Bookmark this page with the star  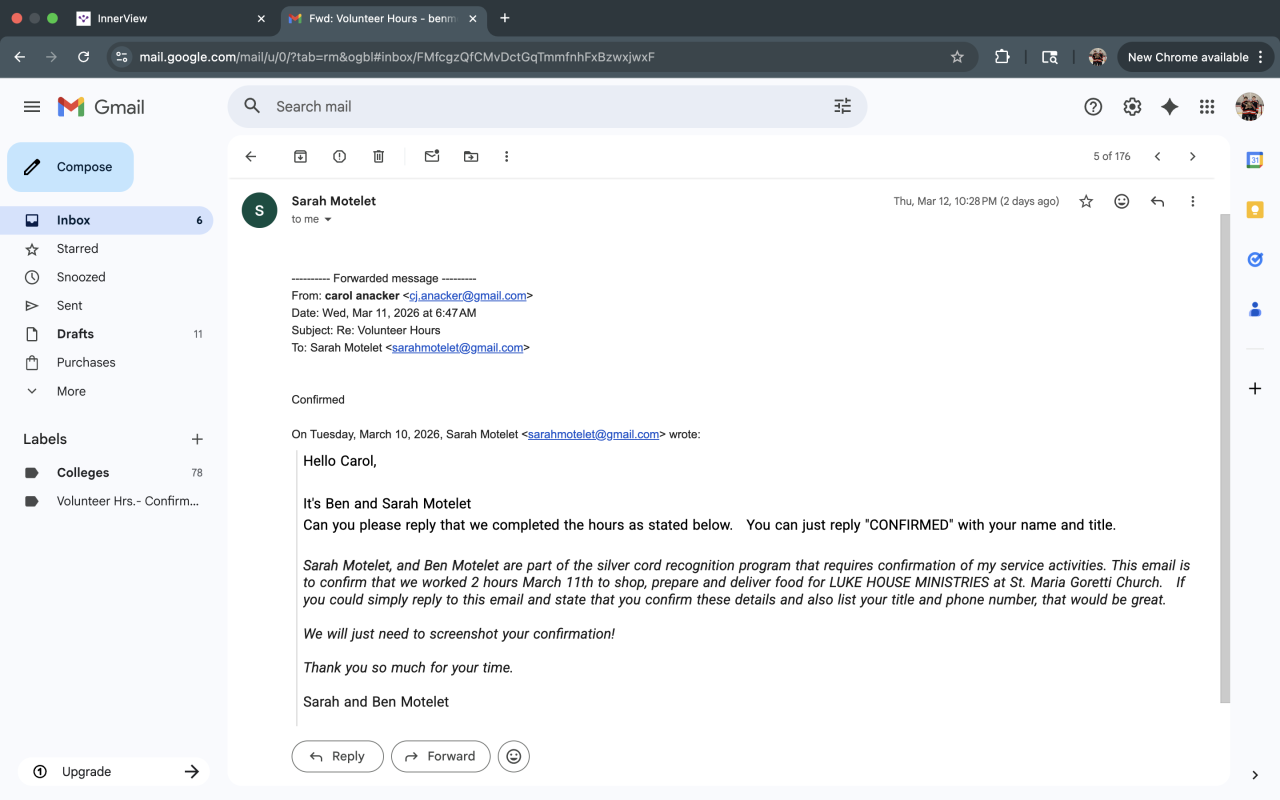coord(957,57)
